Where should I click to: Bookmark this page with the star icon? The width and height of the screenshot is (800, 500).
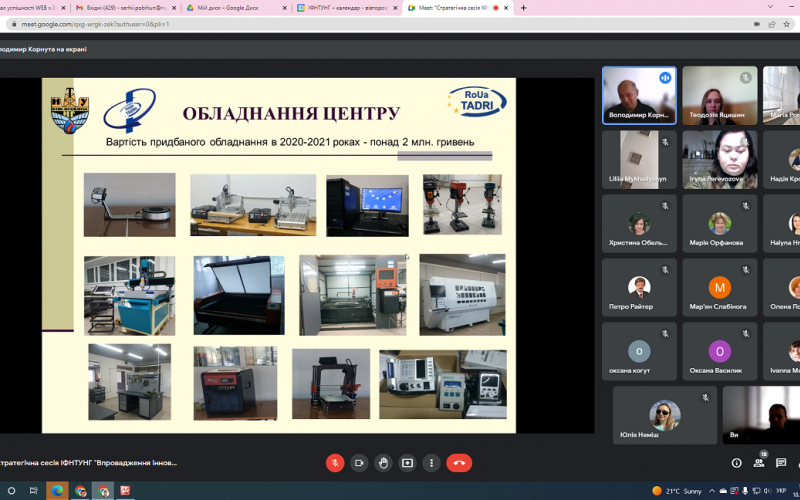(786, 24)
